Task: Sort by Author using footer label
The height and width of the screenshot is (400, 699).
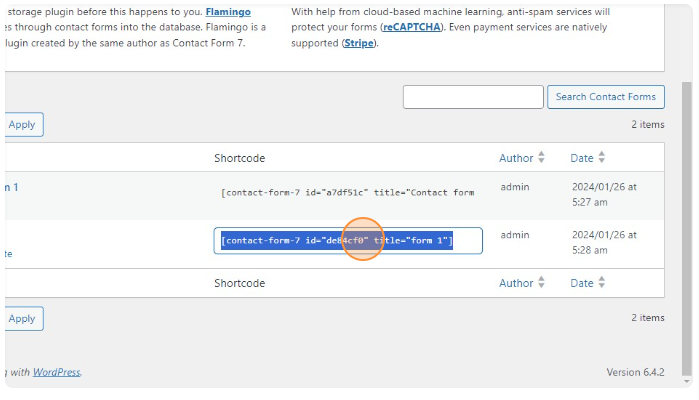Action: tap(516, 283)
